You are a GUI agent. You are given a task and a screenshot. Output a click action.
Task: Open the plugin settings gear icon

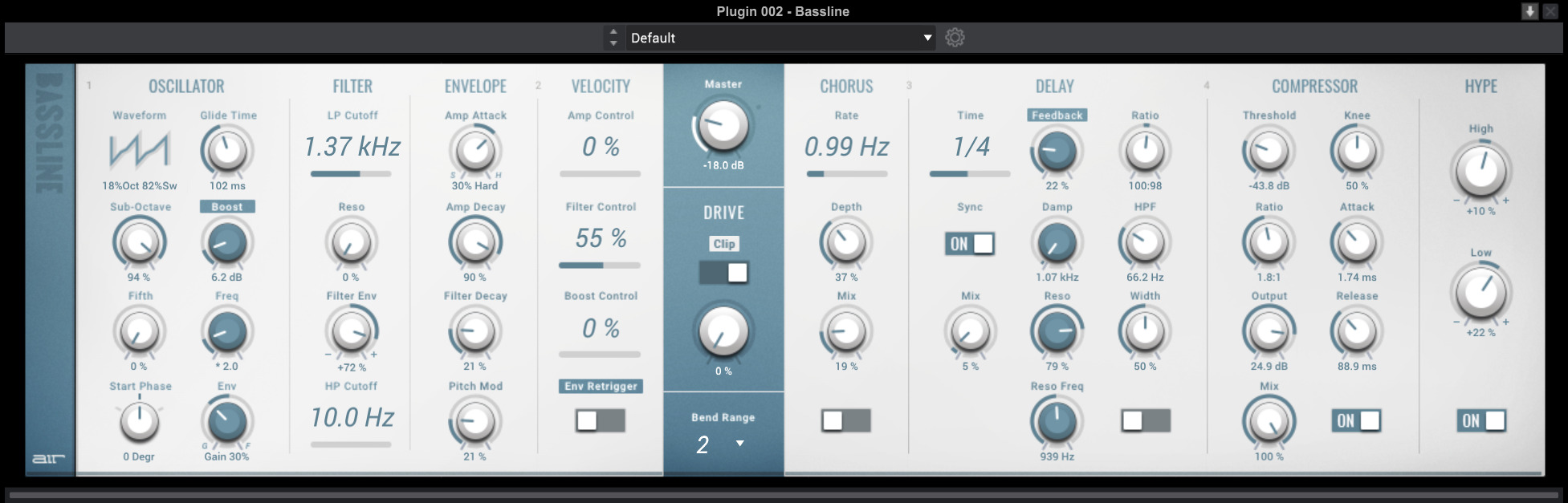(x=955, y=38)
